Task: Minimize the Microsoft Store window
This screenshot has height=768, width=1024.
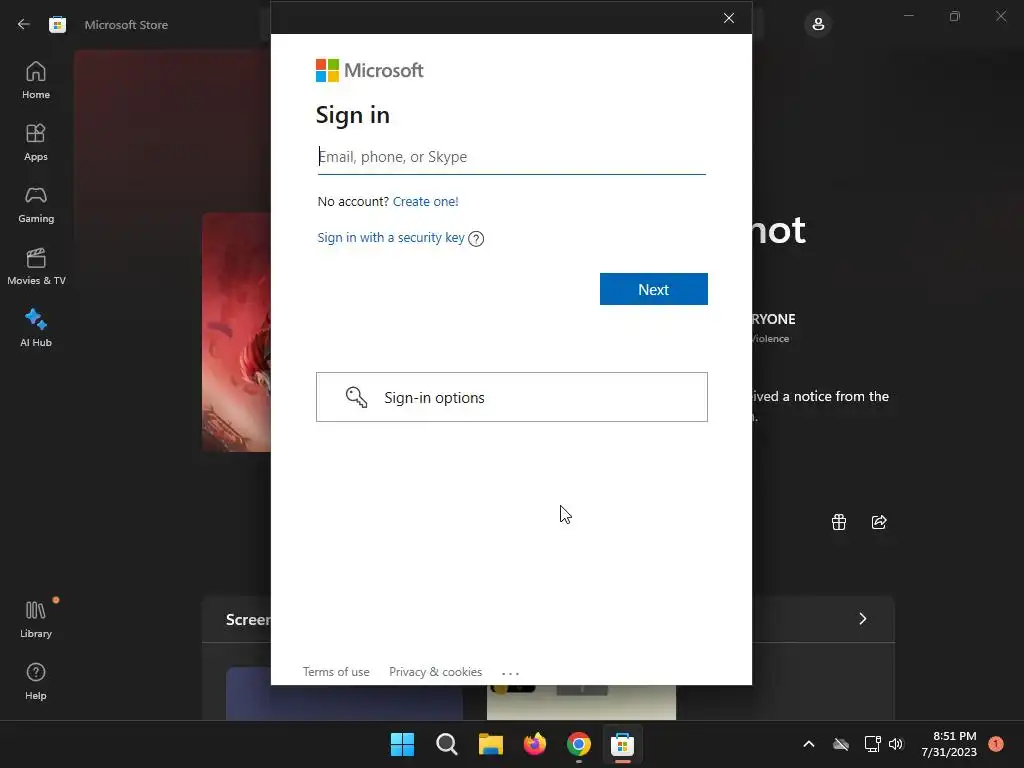Action: click(x=908, y=16)
